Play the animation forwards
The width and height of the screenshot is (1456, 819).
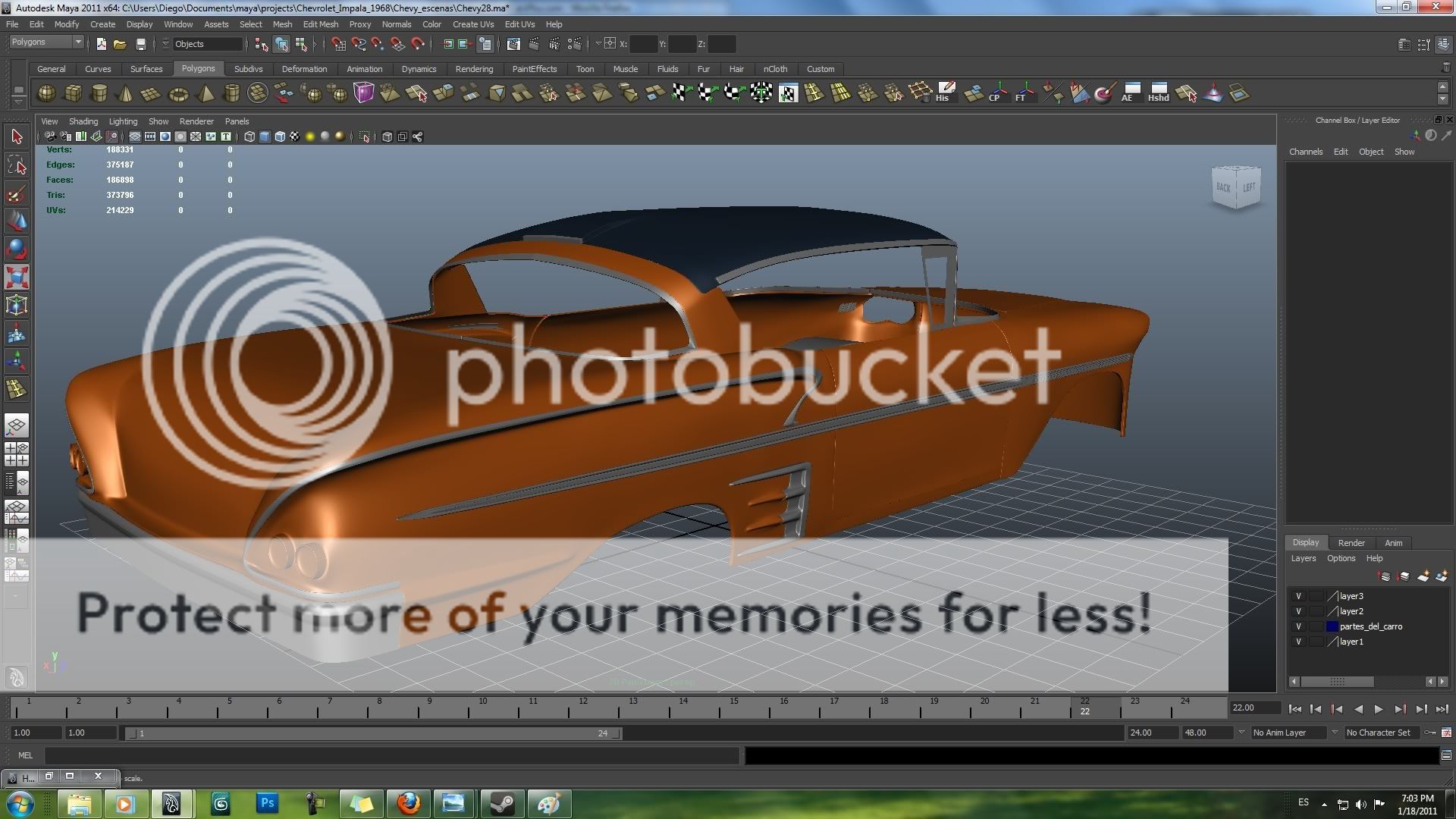pyautogui.click(x=1379, y=709)
